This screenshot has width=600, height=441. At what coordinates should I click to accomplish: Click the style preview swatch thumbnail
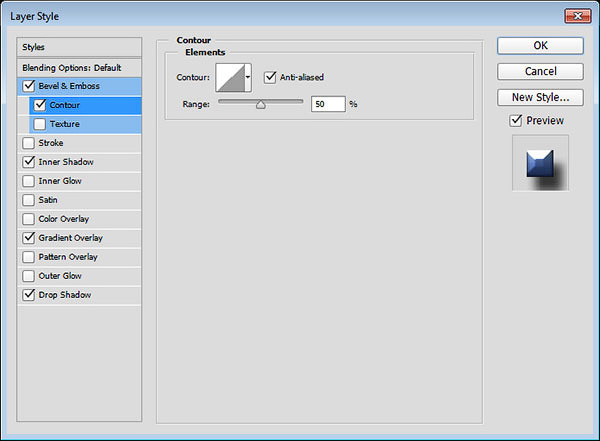[x=540, y=163]
